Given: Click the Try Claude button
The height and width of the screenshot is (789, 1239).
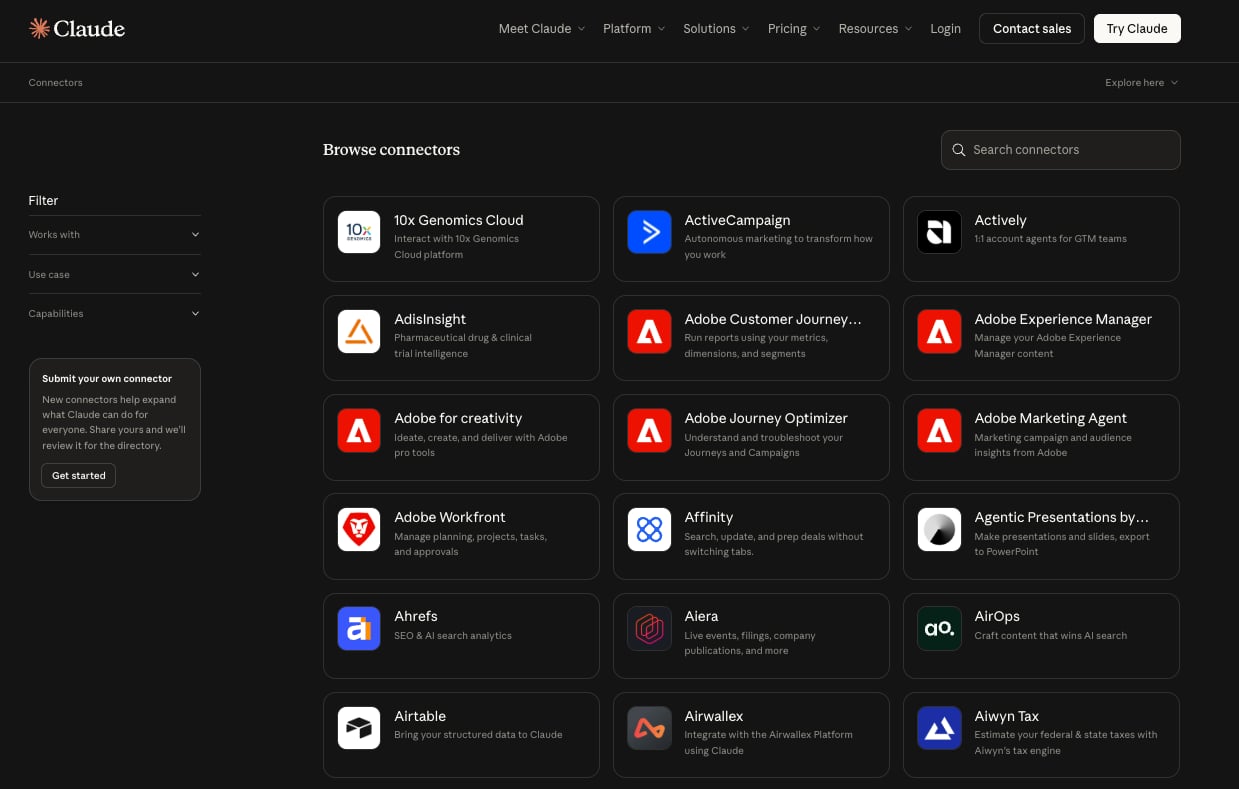Looking at the screenshot, I should point(1137,28).
